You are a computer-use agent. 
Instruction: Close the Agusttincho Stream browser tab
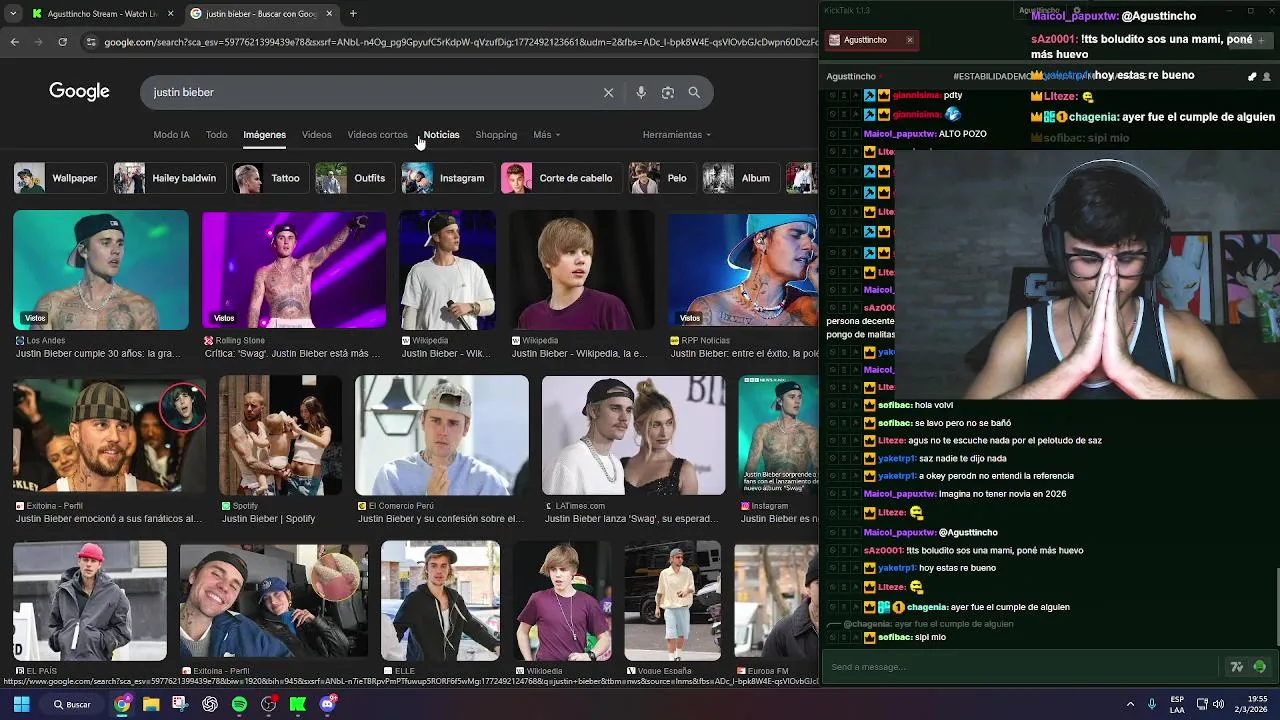click(x=171, y=13)
